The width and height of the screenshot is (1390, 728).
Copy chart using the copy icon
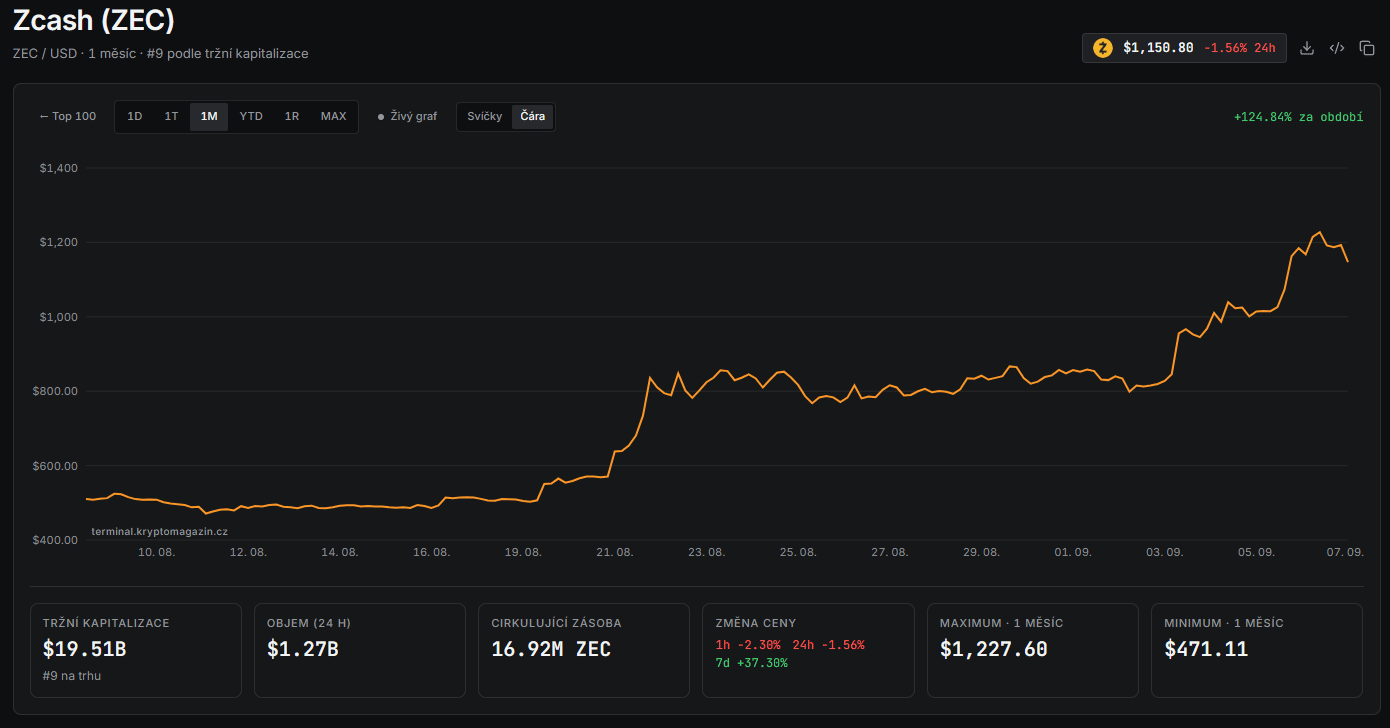[x=1367, y=48]
